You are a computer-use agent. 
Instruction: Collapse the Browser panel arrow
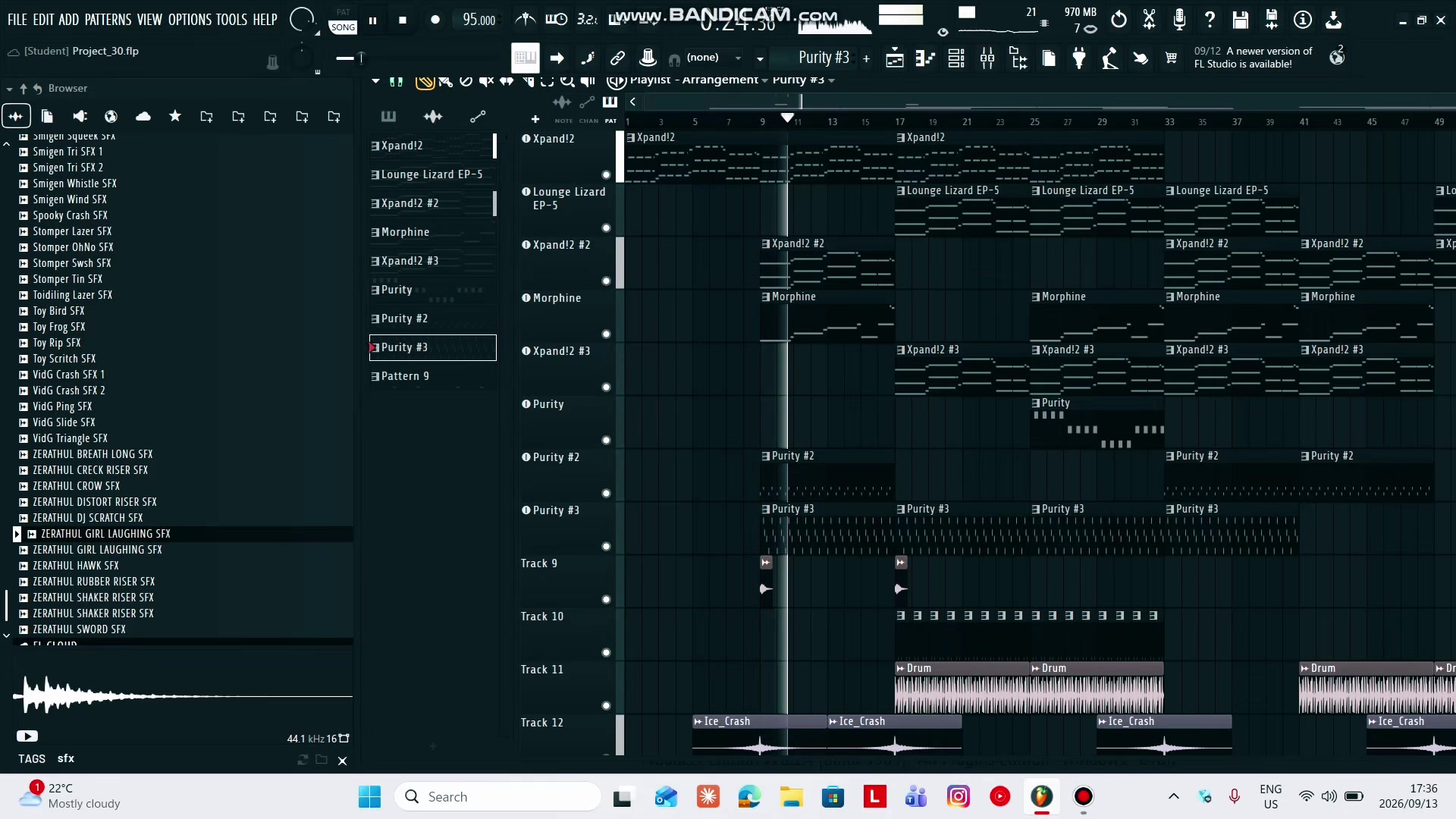tap(9, 89)
